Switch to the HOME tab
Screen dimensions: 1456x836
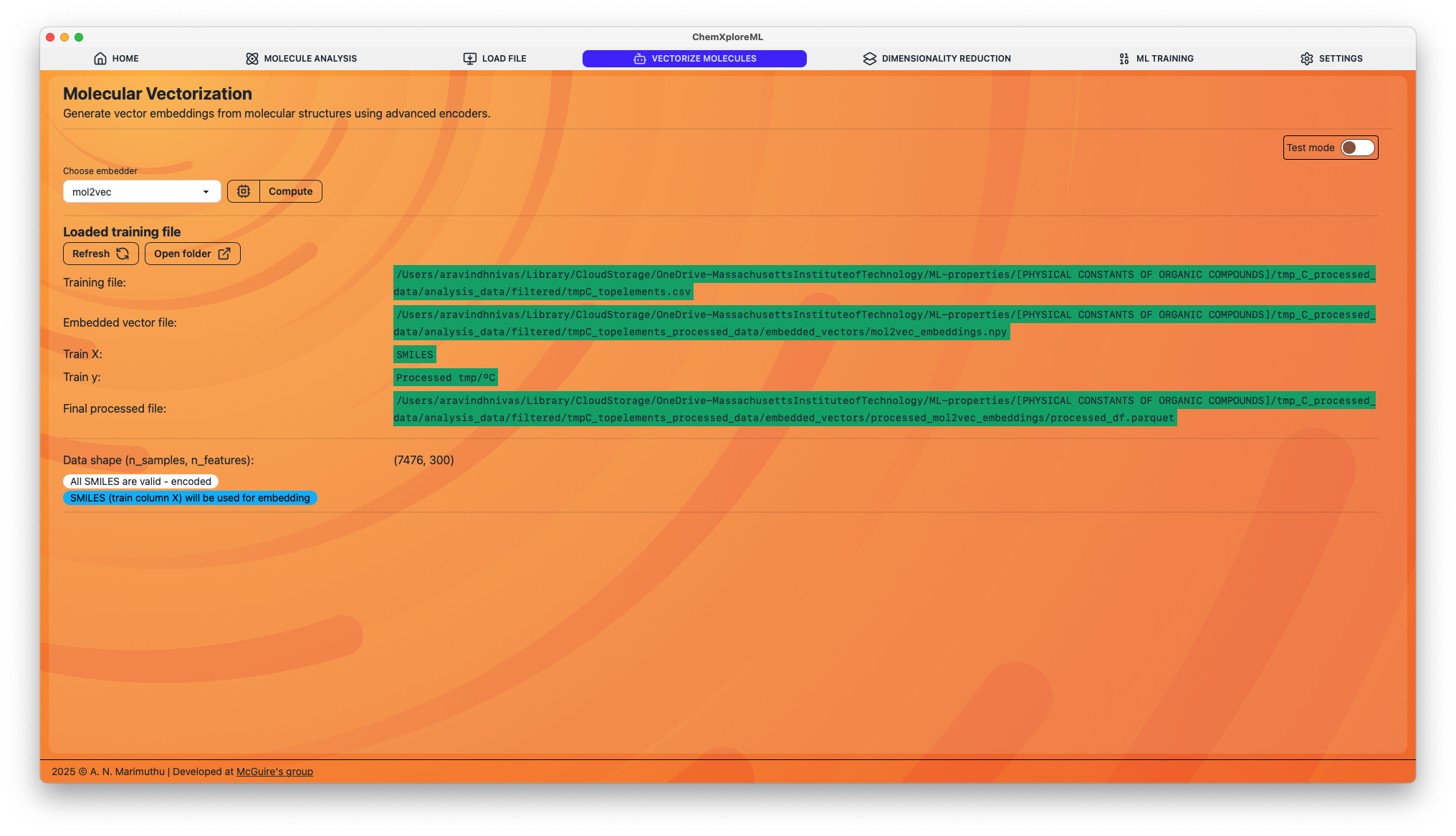116,59
